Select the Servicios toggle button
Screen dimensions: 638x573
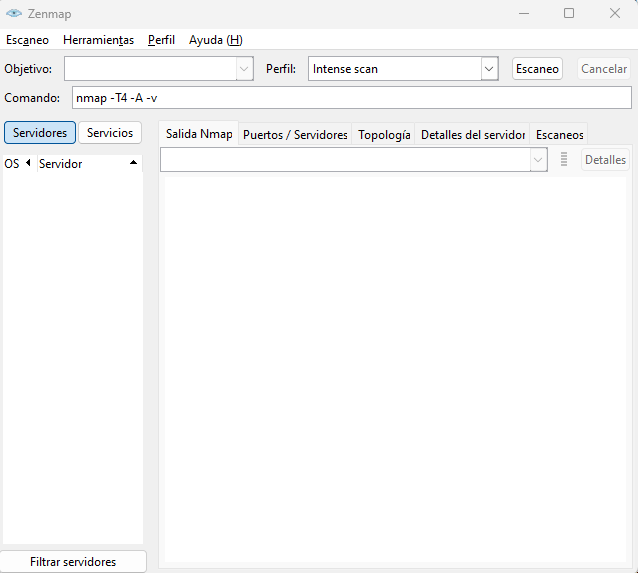[x=110, y=133]
